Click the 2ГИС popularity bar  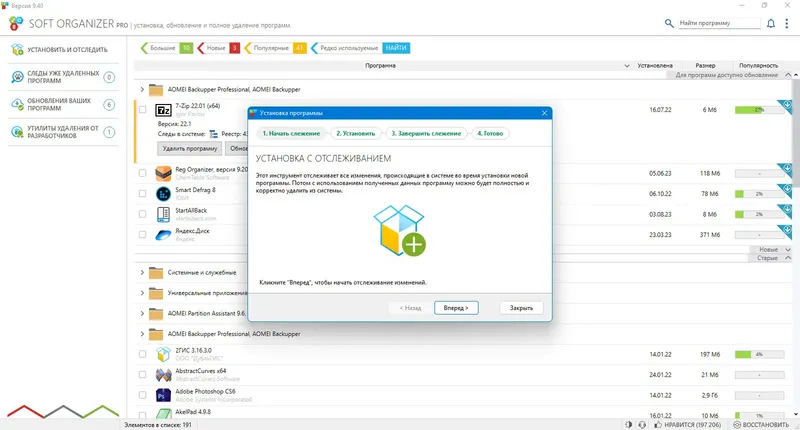[x=759, y=354]
